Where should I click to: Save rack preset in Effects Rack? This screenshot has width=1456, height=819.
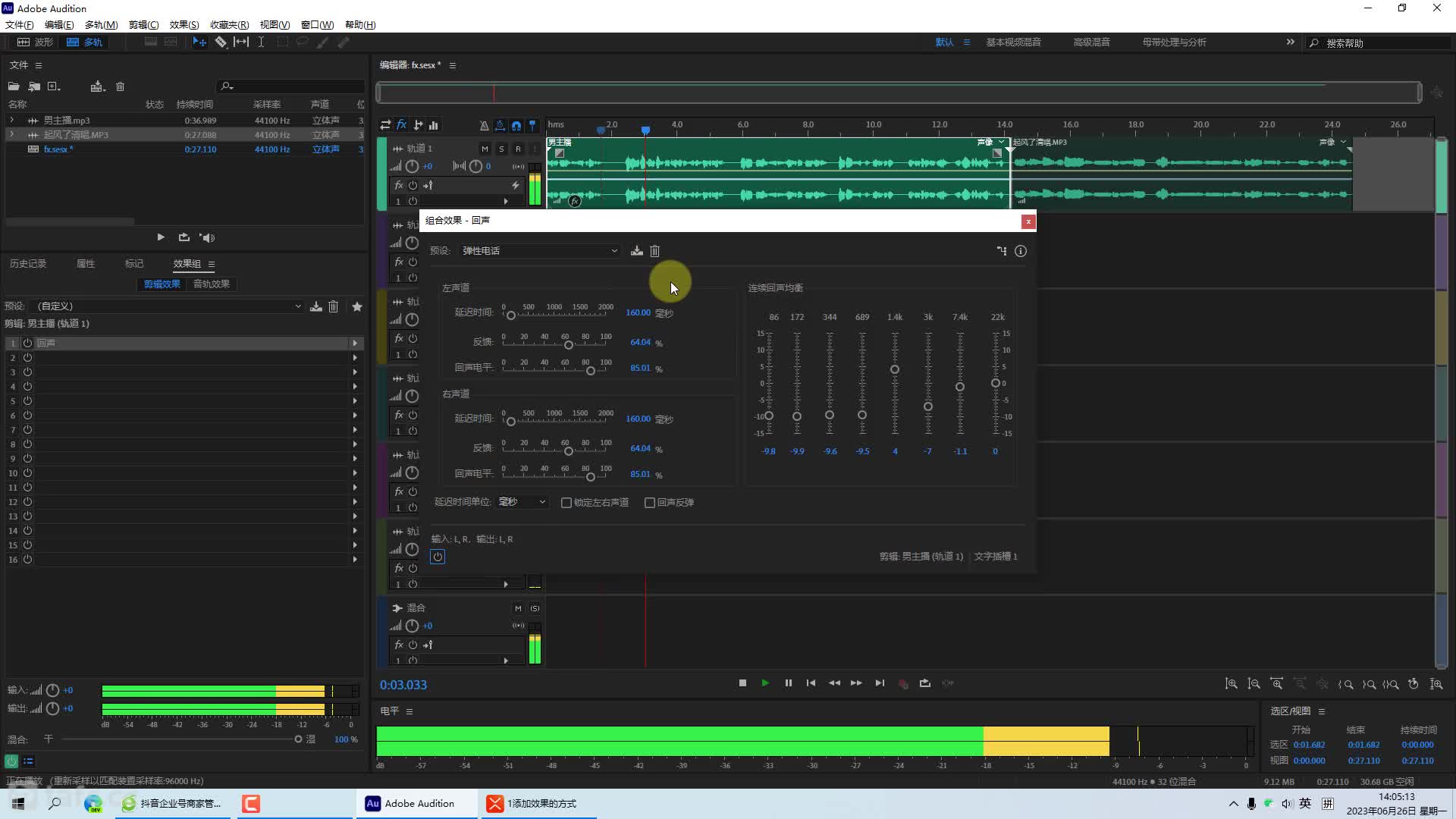pyautogui.click(x=316, y=306)
